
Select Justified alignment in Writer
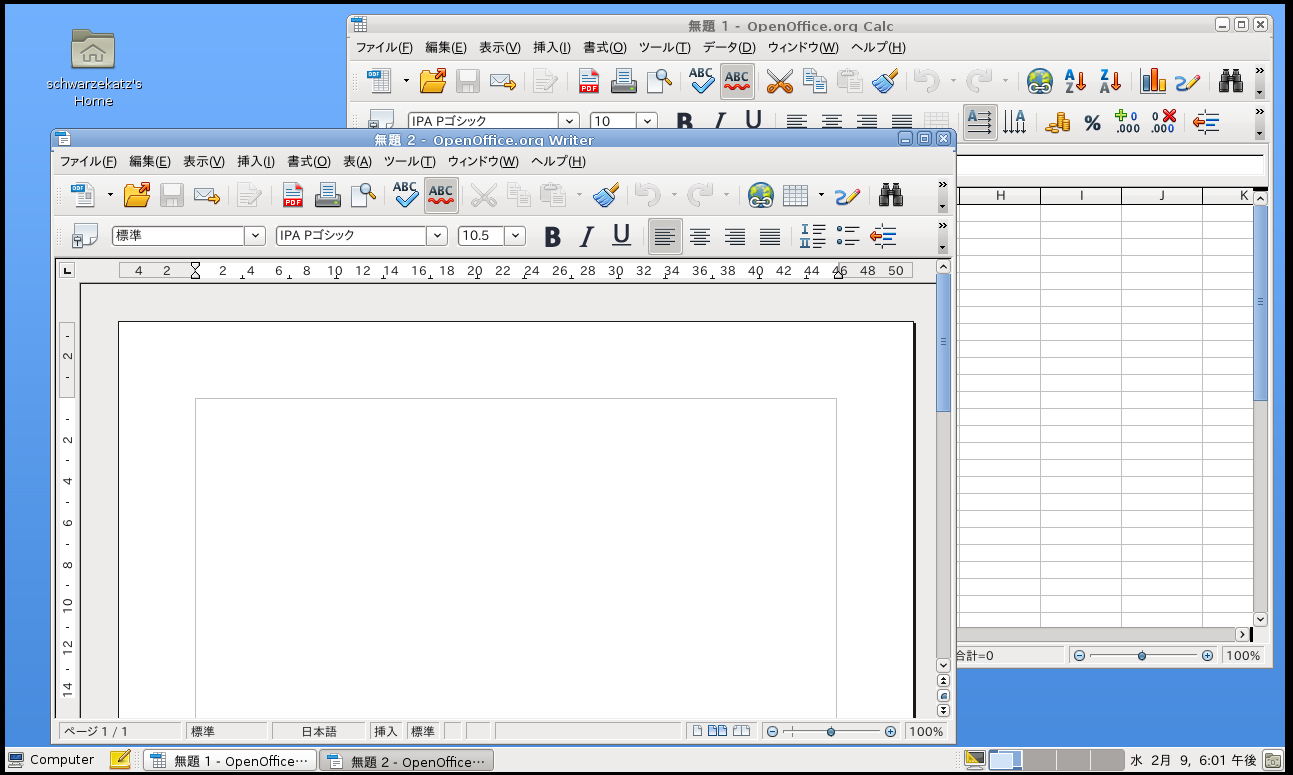click(x=770, y=236)
